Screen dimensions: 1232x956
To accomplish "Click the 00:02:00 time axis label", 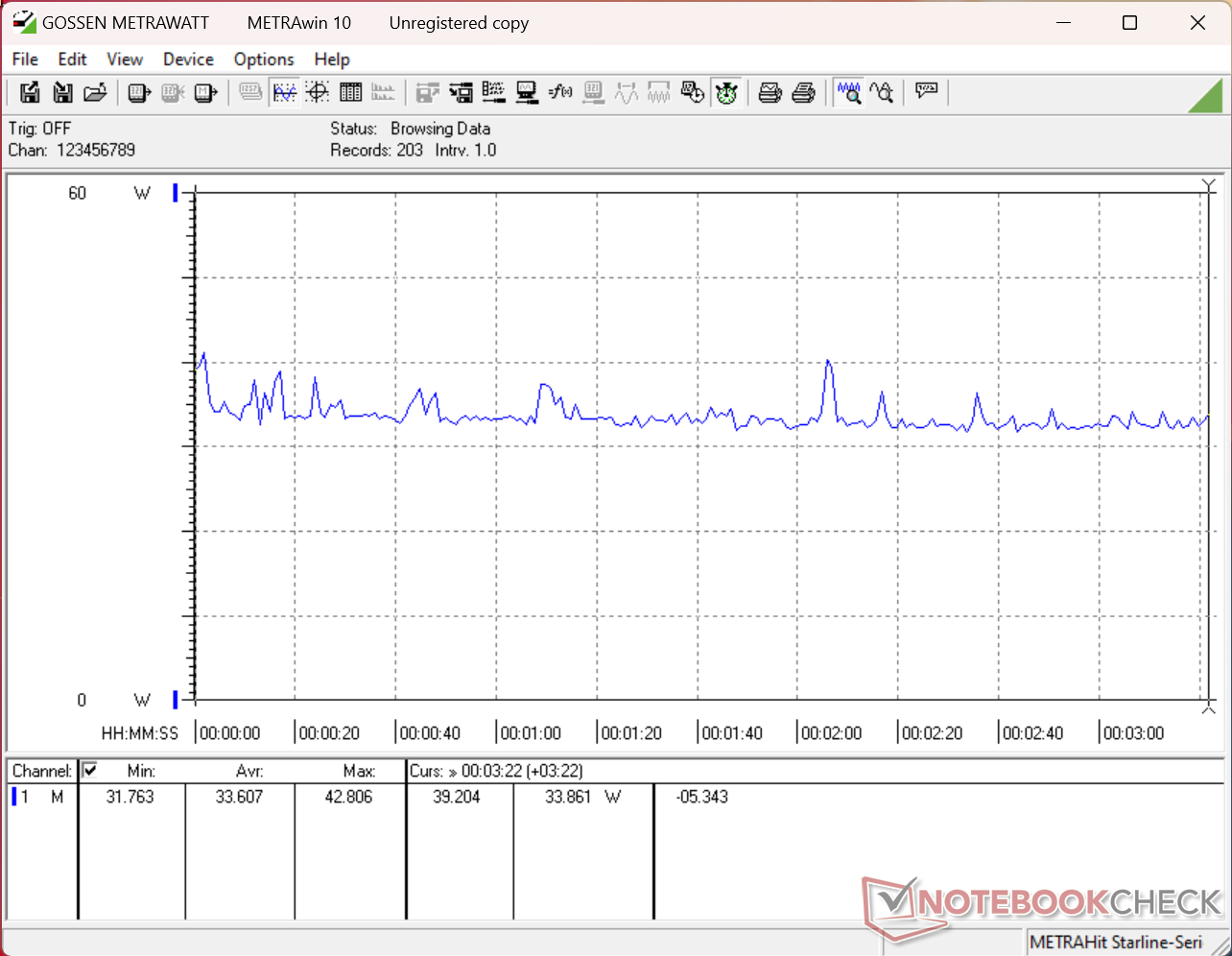I will [x=832, y=733].
